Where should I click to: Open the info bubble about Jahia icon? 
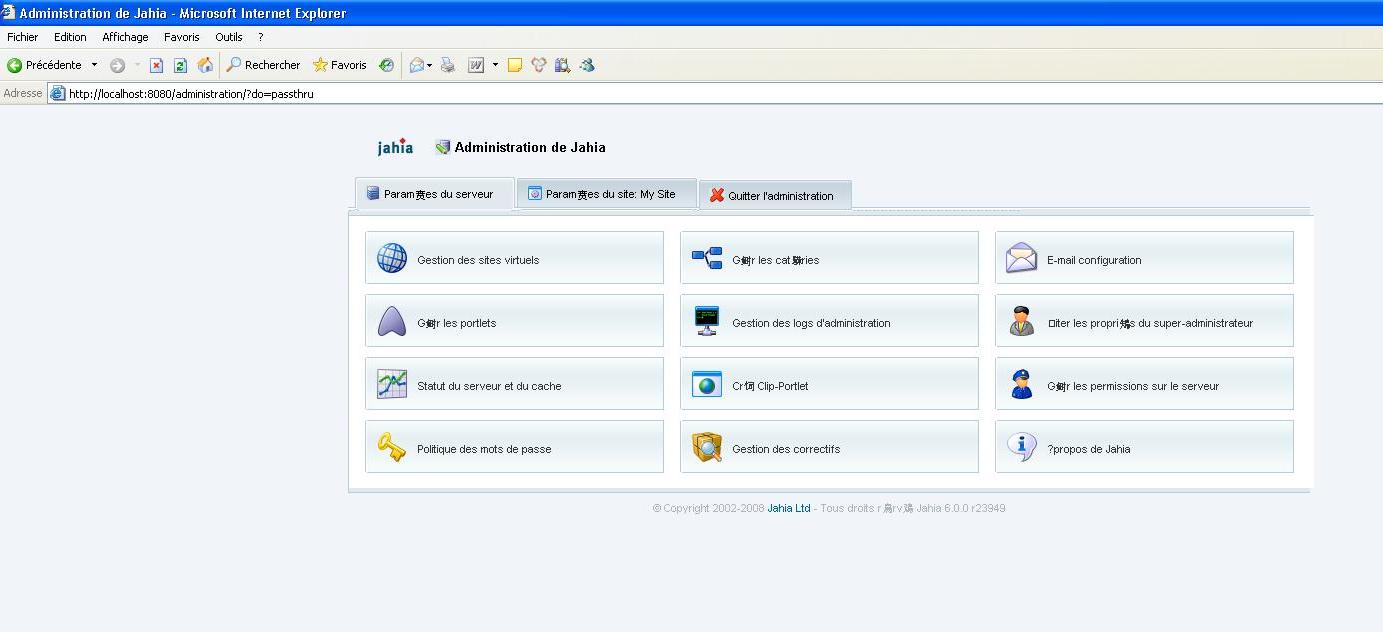(1021, 447)
